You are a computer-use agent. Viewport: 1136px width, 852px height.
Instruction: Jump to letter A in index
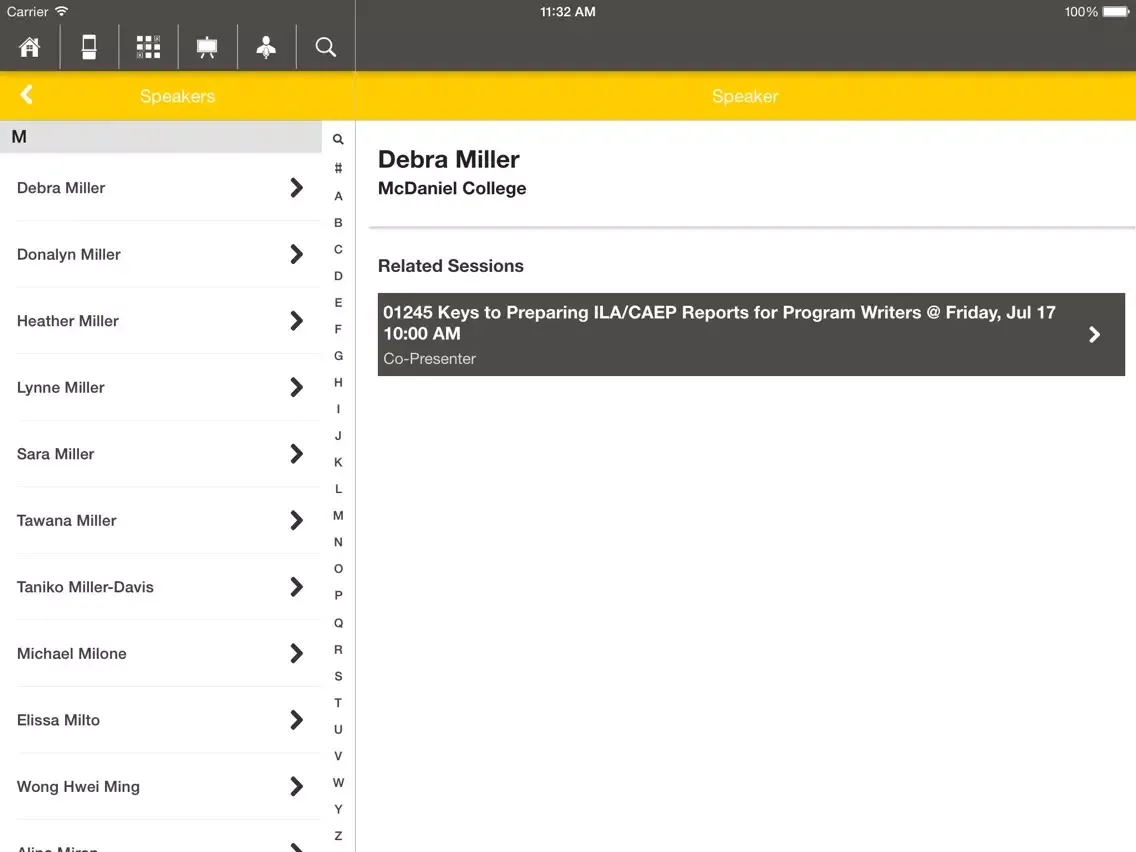pos(338,196)
